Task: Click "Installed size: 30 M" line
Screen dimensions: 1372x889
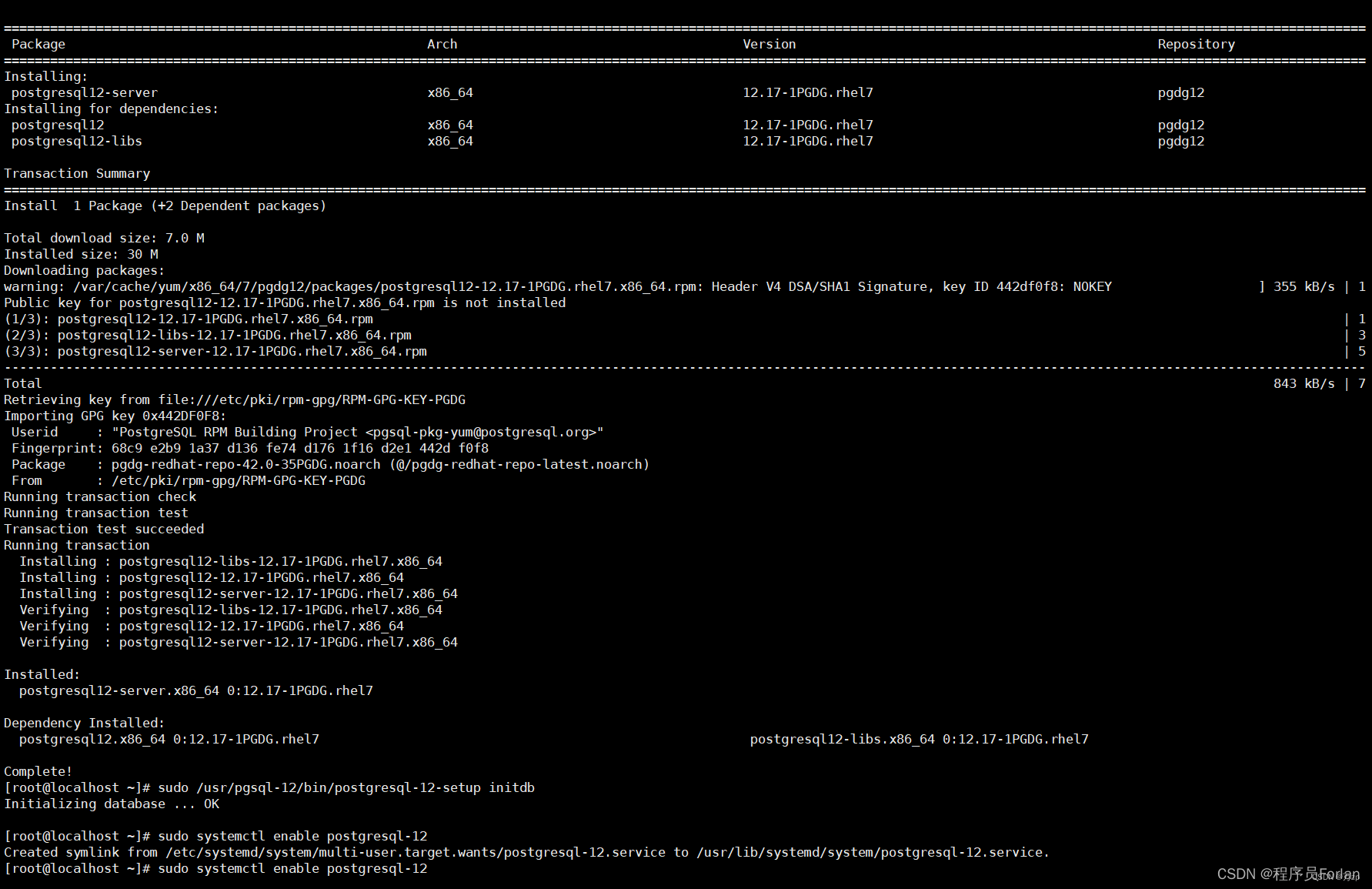Action: click(x=81, y=254)
